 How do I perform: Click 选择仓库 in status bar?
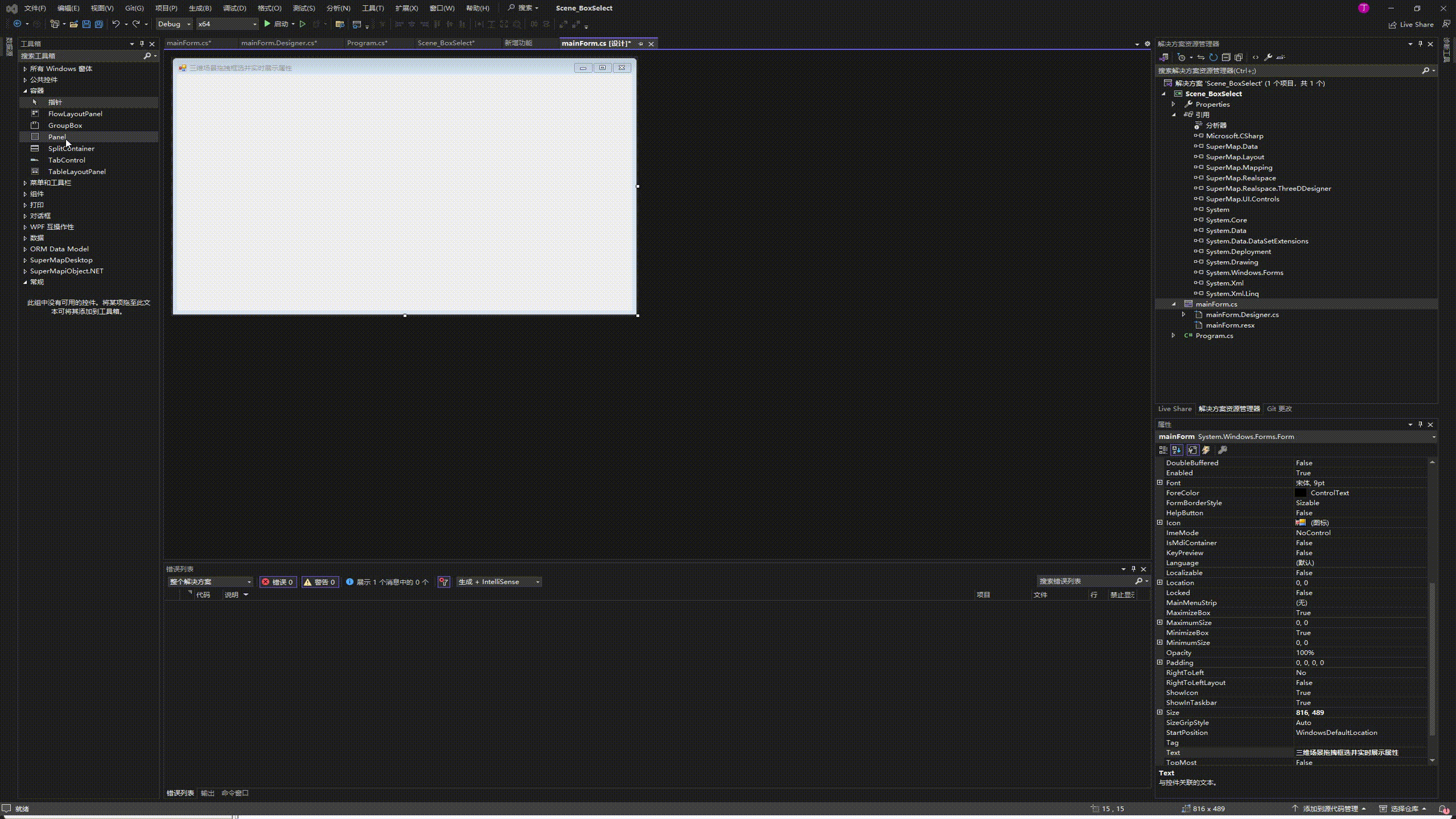click(1404, 809)
